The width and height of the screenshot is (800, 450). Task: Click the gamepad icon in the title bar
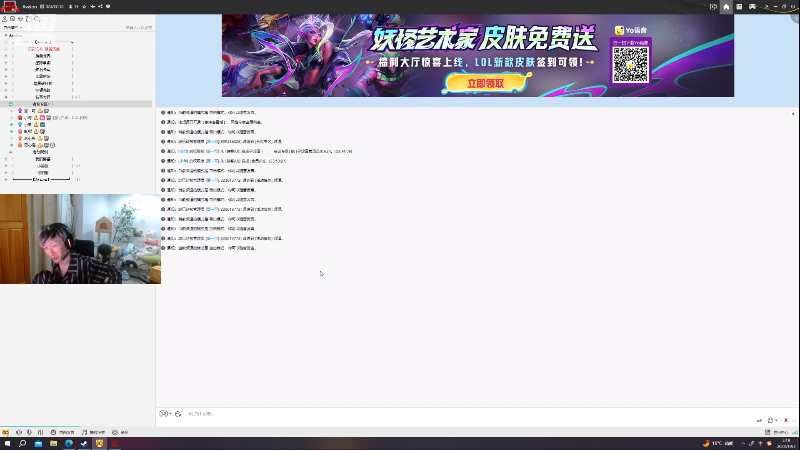point(752,7)
